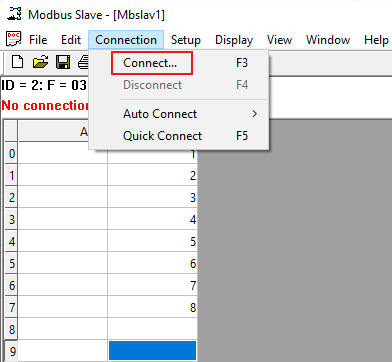The height and width of the screenshot is (362, 392).
Task: Open the Help menu
Action: click(x=376, y=40)
